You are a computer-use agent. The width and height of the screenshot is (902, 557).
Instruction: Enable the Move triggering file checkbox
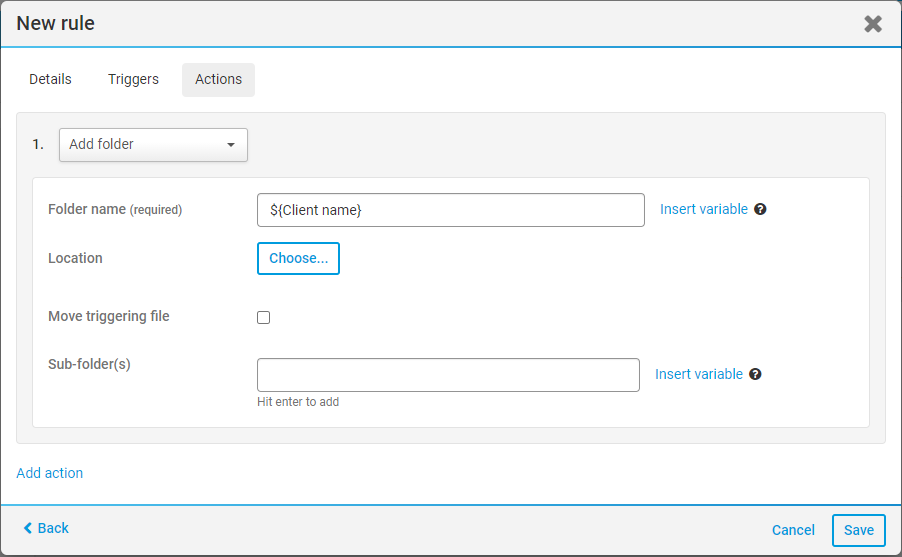[x=264, y=317]
